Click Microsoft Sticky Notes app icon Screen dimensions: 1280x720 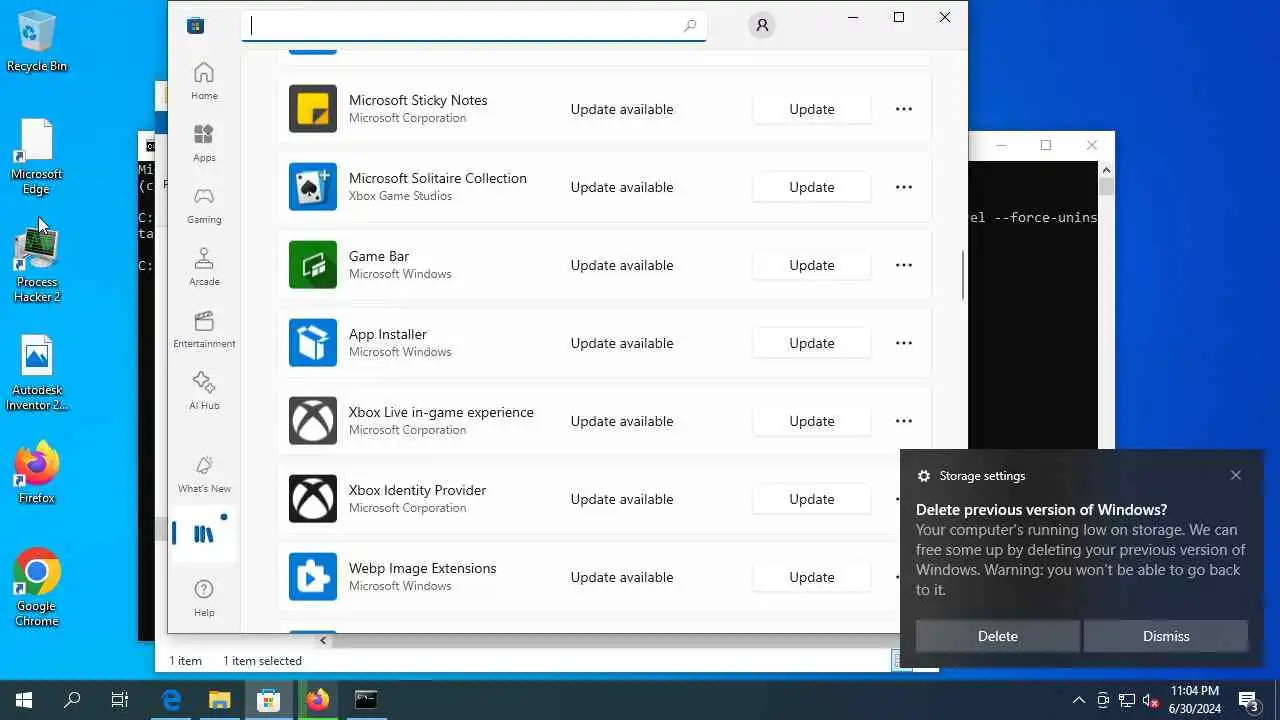pos(313,109)
